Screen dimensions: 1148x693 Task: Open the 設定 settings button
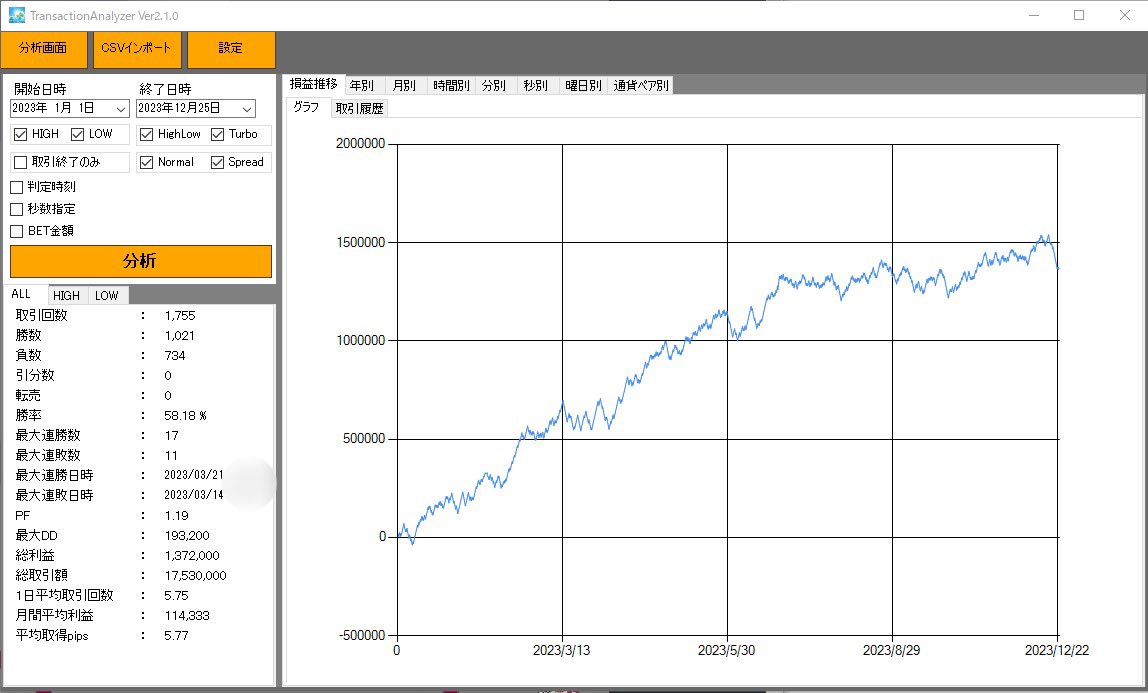(231, 49)
